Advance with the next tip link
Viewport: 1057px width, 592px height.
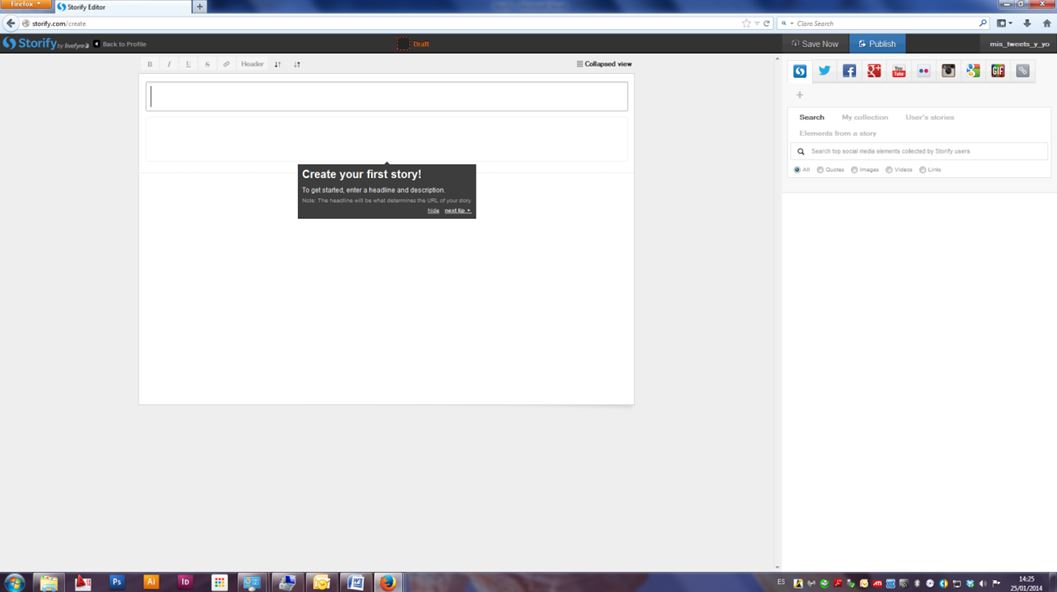(x=457, y=211)
